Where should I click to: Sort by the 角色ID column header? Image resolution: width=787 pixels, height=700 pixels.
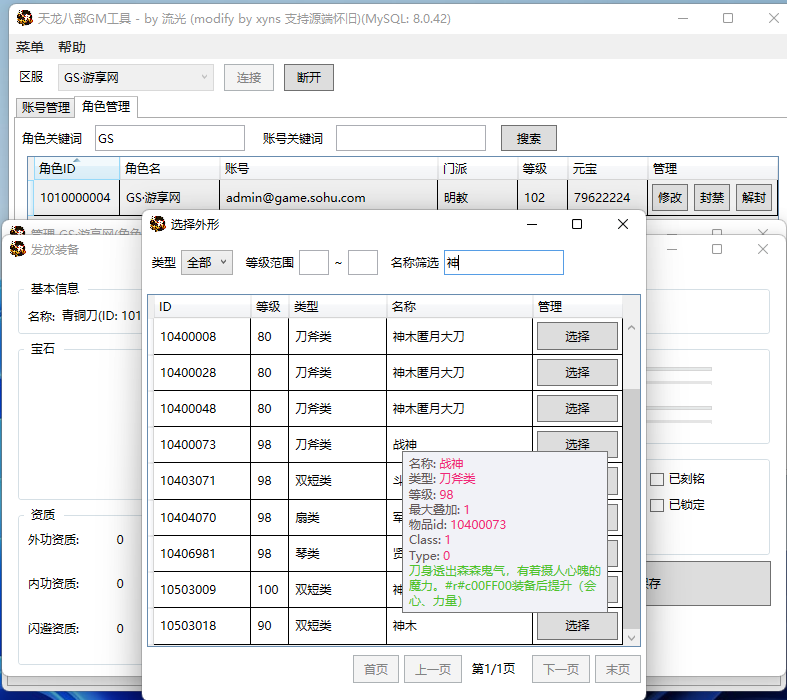pyautogui.click(x=75, y=169)
